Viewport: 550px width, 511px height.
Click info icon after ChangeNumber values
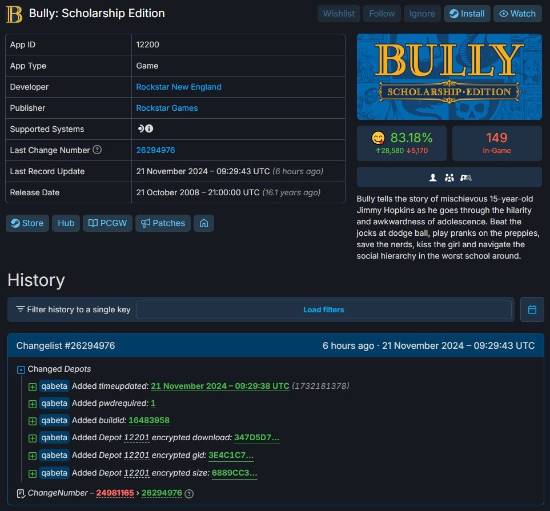(189, 493)
